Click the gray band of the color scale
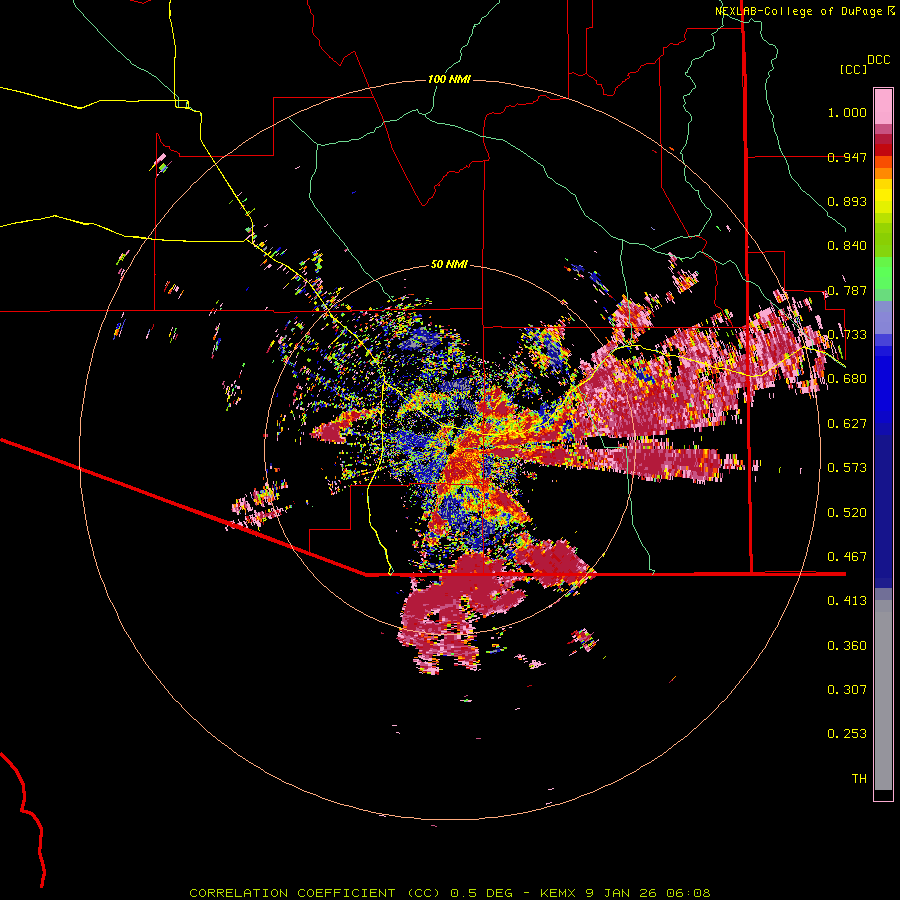The width and height of the screenshot is (900, 900). click(x=883, y=695)
